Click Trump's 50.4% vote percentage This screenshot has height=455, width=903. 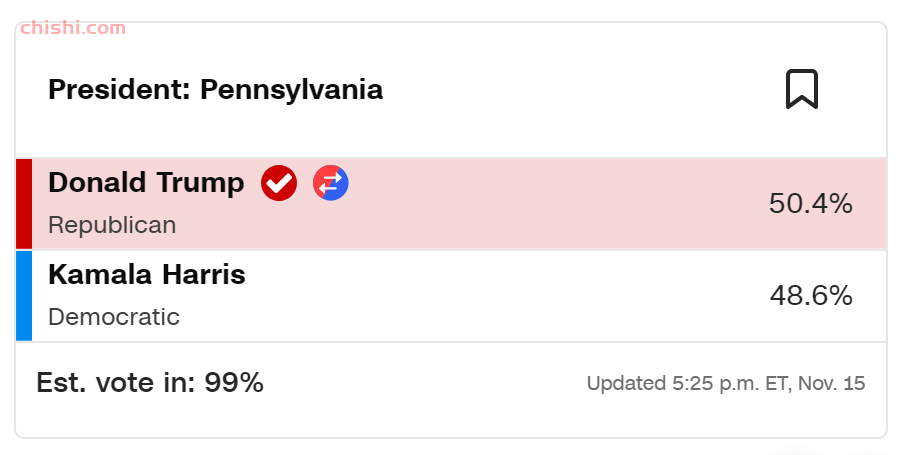click(811, 204)
